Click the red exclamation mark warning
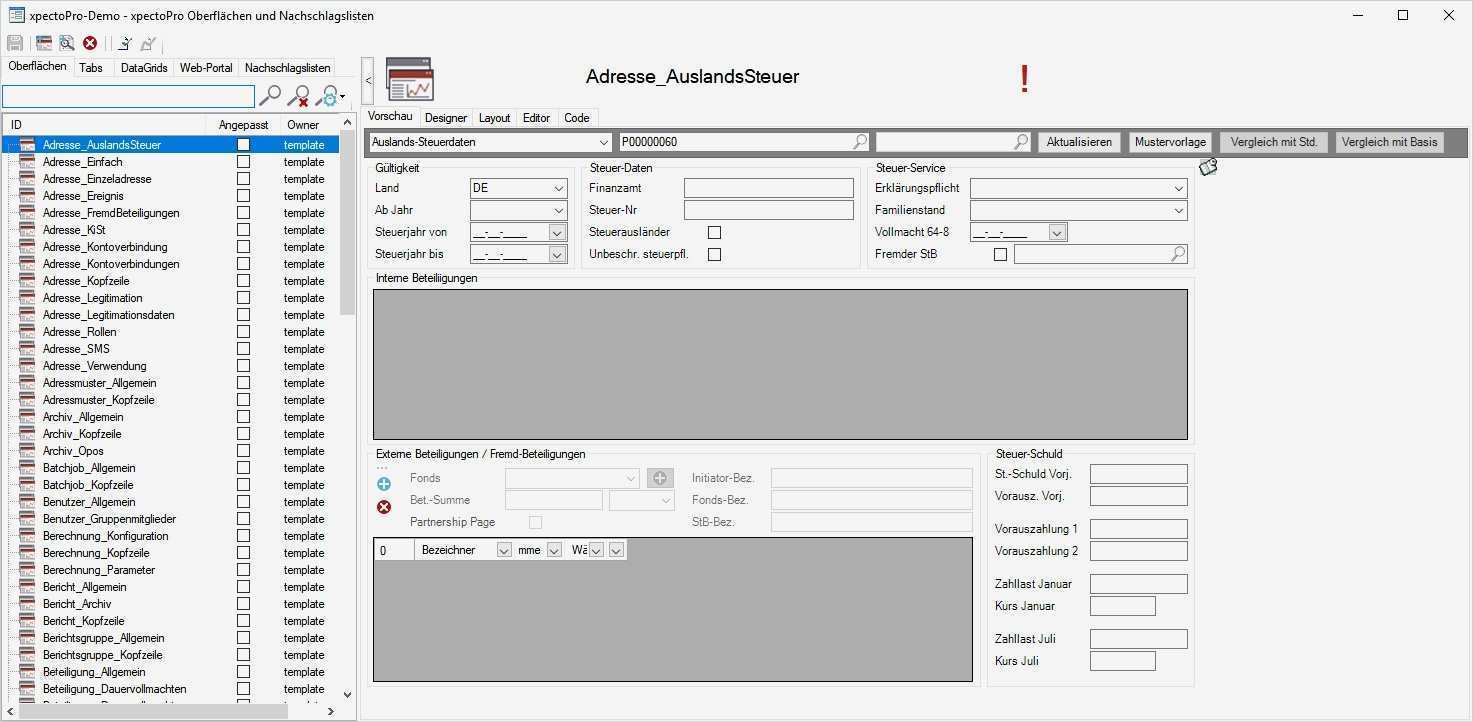The height and width of the screenshot is (722, 1473). [x=1024, y=79]
